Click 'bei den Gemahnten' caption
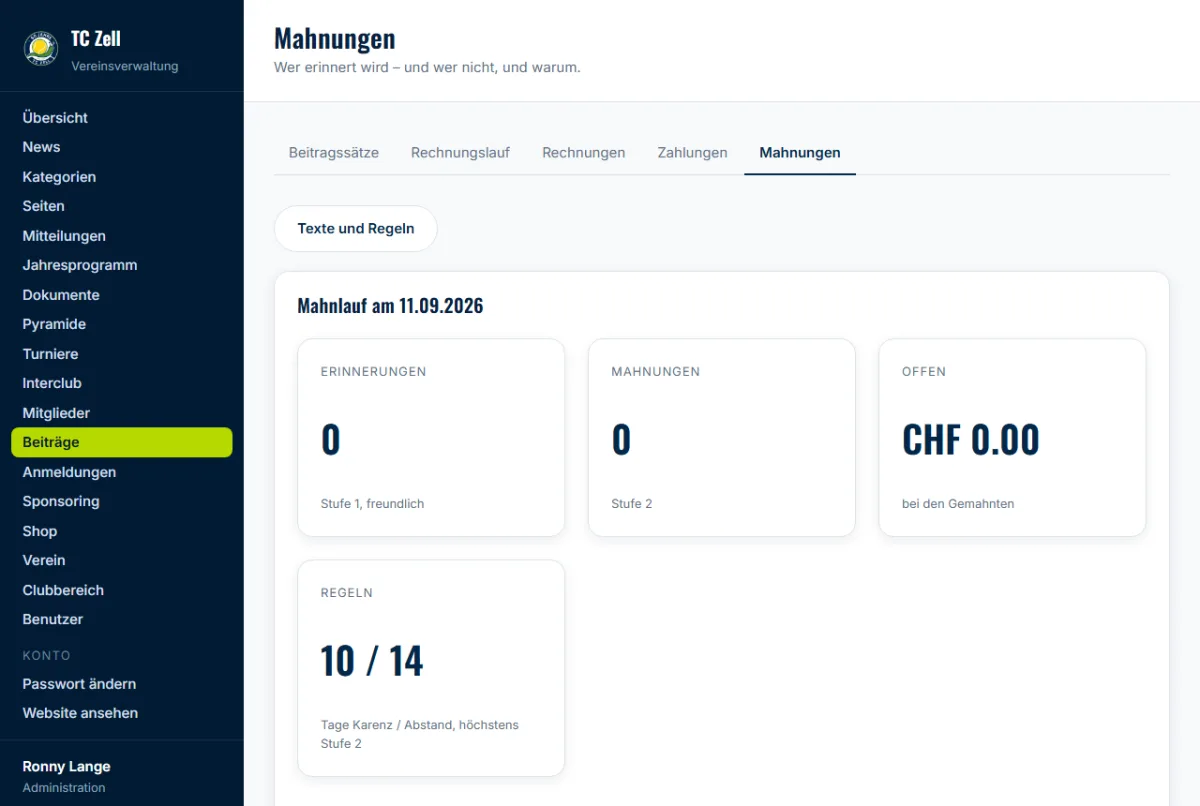This screenshot has height=806, width=1200. click(x=958, y=504)
